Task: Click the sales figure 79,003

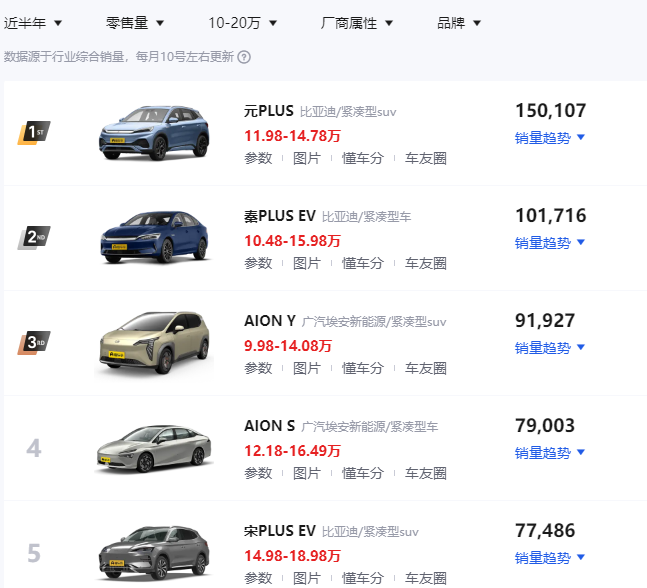Action: (545, 425)
